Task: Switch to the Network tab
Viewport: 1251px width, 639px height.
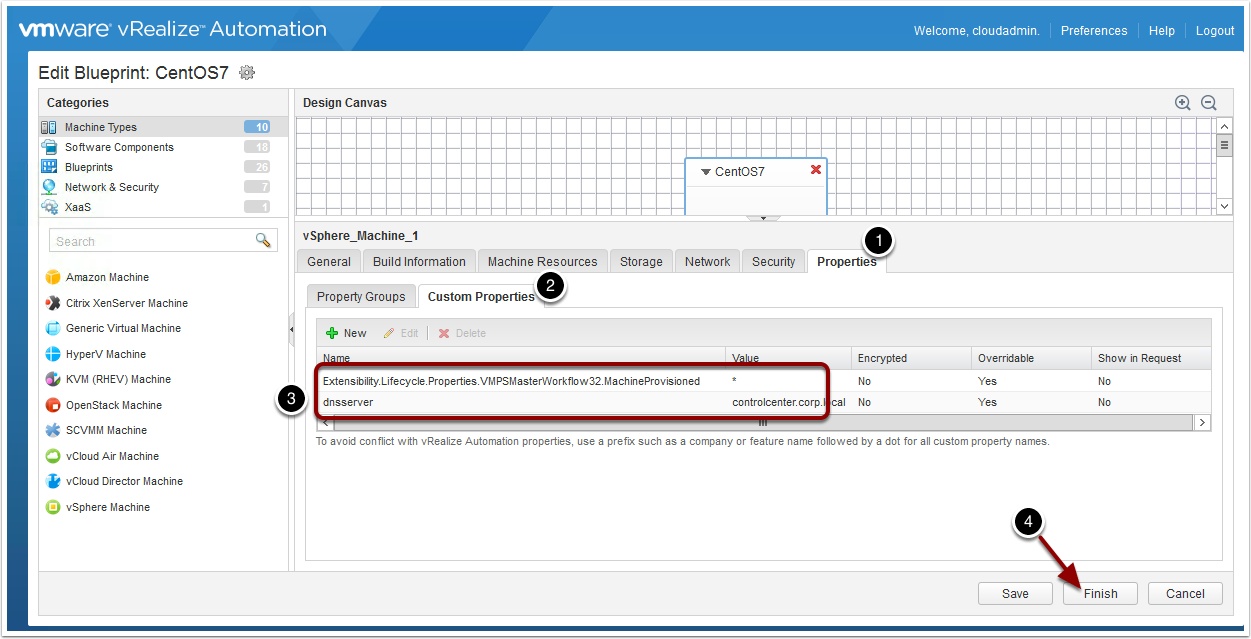Action: (x=707, y=261)
